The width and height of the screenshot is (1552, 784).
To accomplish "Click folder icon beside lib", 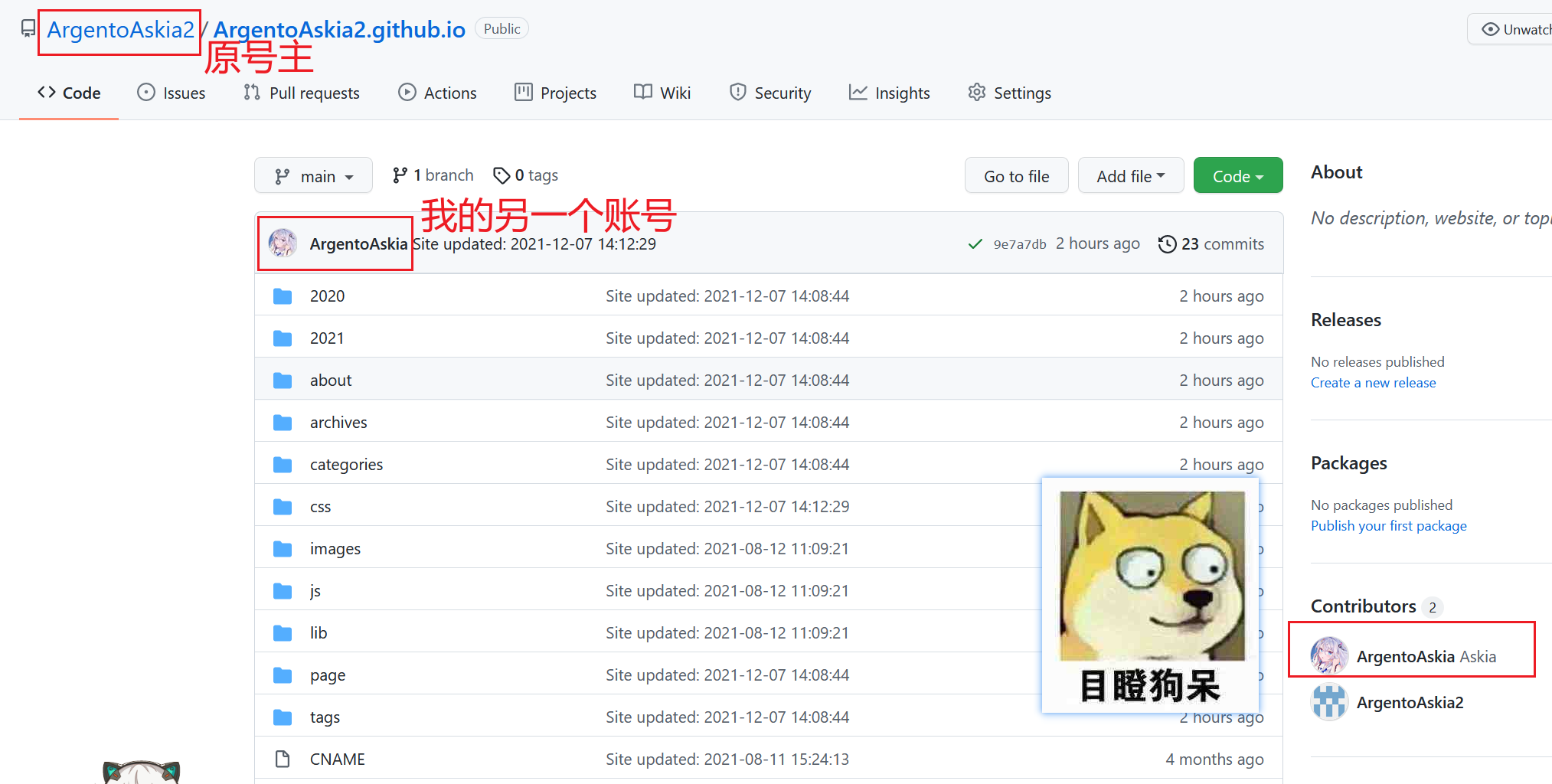I will [x=283, y=633].
